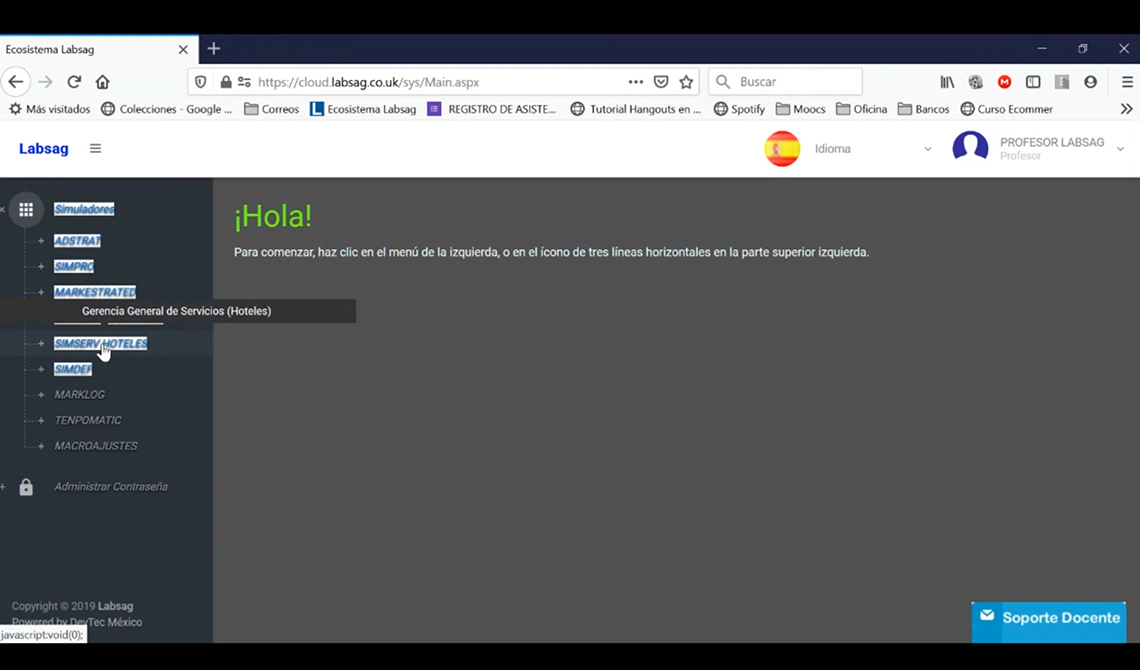
Task: Close the Ecosistema Labsag tab
Action: click(x=183, y=49)
